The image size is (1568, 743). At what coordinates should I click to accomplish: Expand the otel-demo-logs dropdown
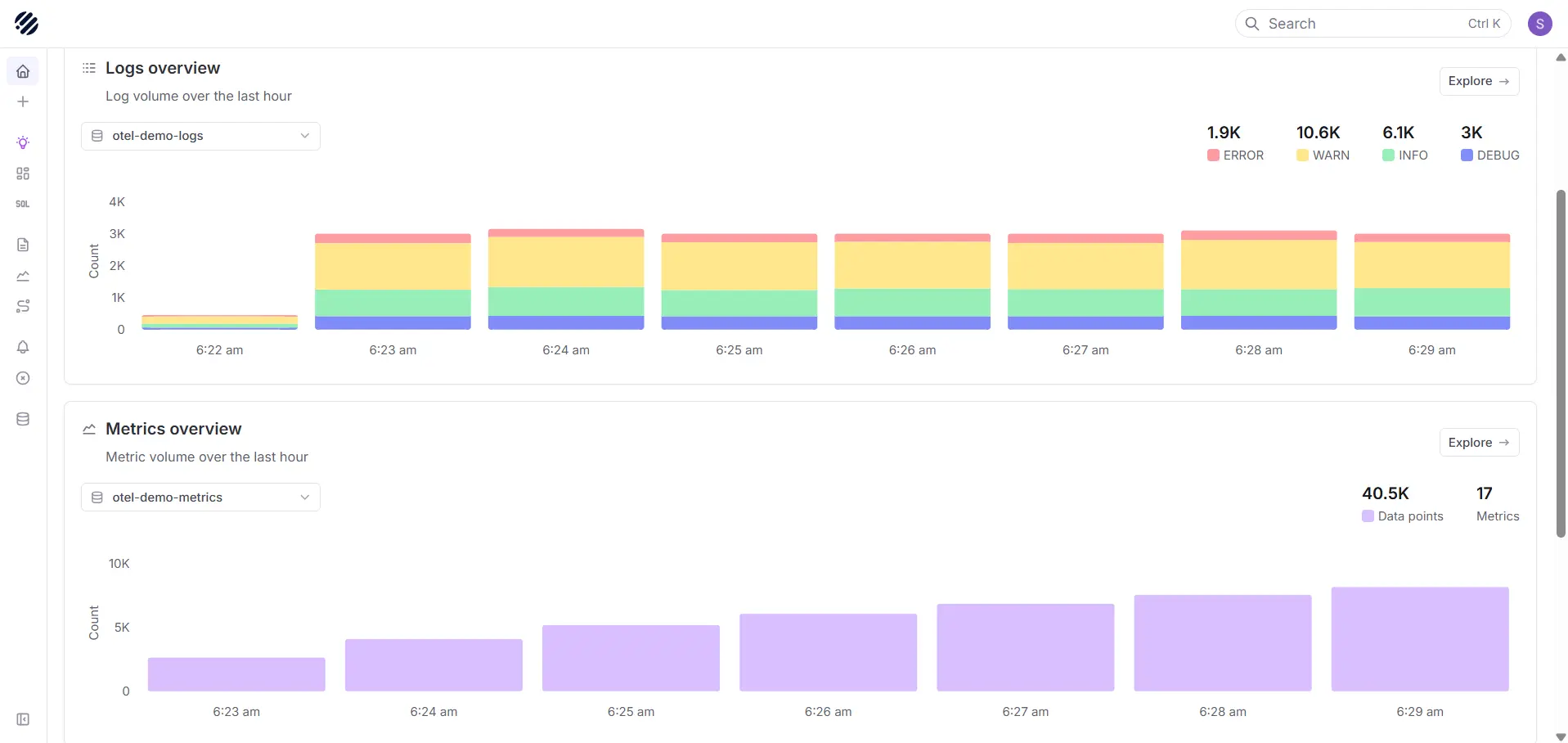coord(200,136)
